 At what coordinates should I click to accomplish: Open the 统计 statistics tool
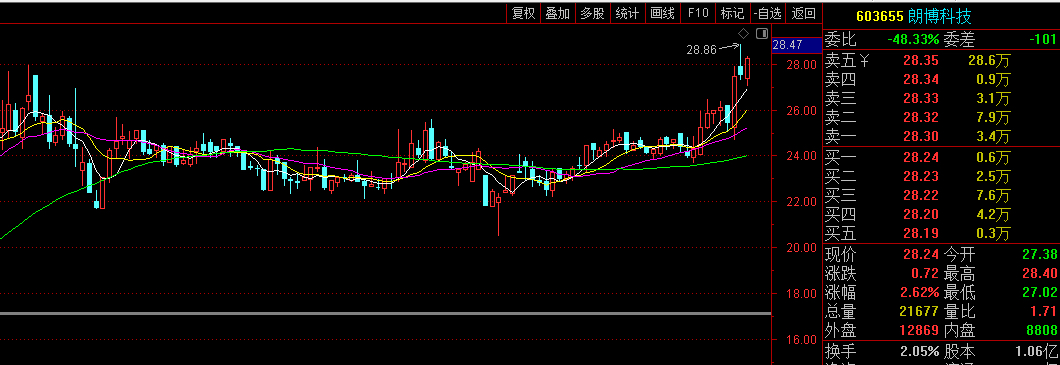click(x=627, y=13)
